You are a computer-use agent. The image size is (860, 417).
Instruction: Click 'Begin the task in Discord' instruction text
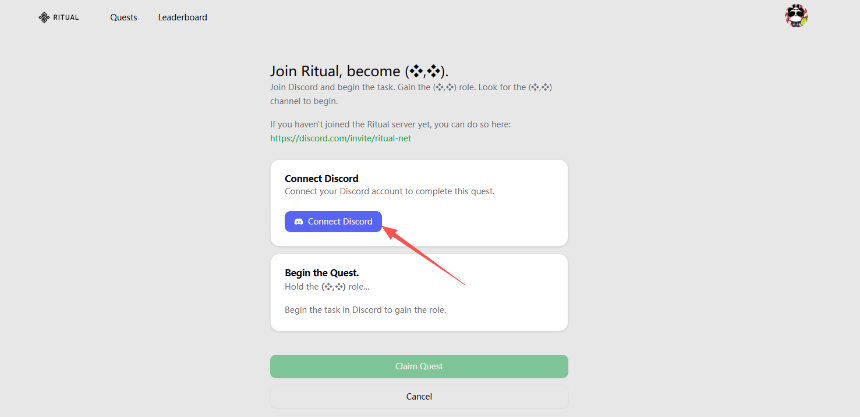click(365, 310)
